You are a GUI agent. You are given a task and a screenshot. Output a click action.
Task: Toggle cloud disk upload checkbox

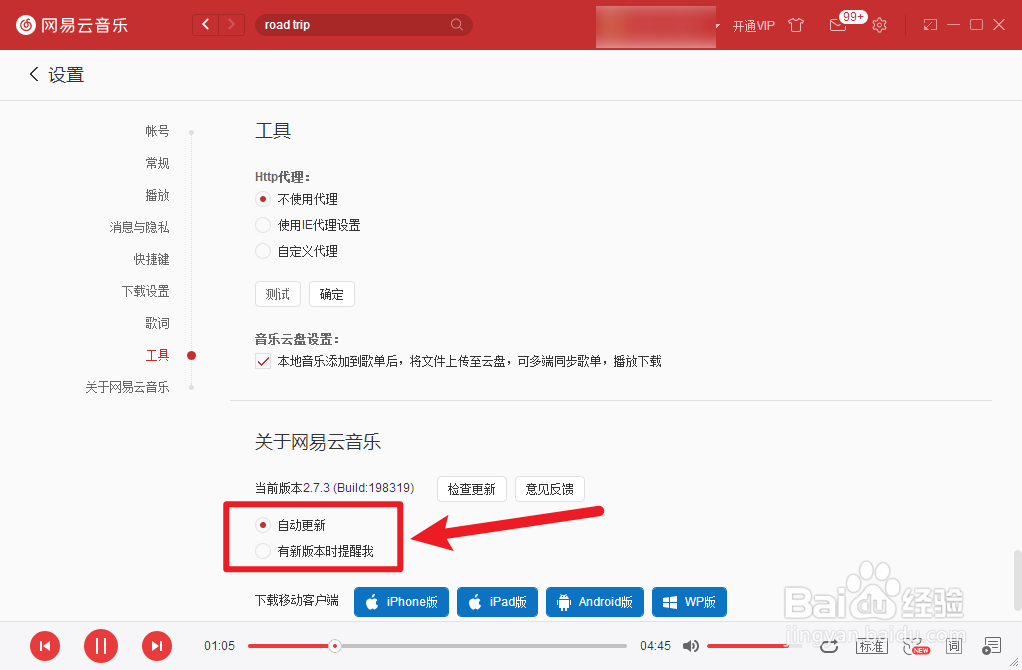click(x=263, y=361)
